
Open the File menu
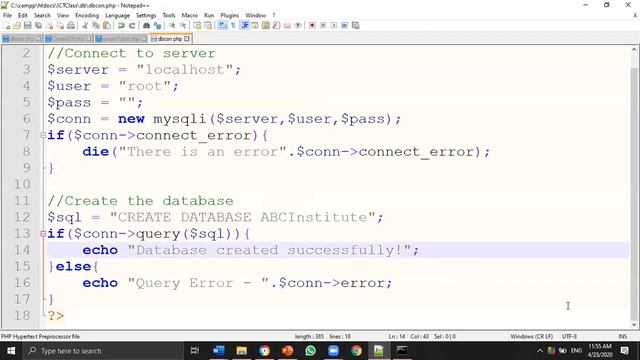pyautogui.click(x=7, y=15)
